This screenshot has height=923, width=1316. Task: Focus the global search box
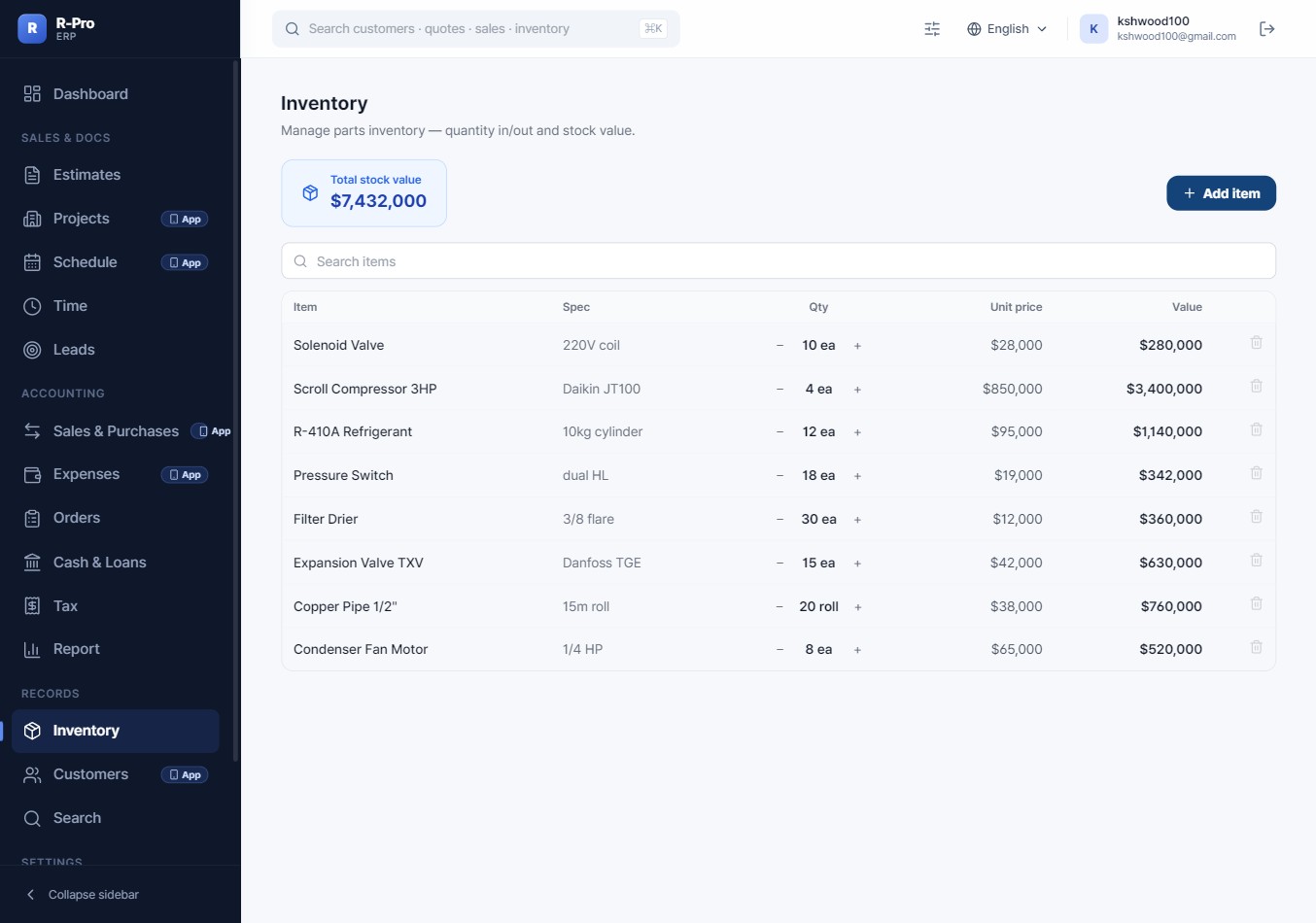[476, 29]
